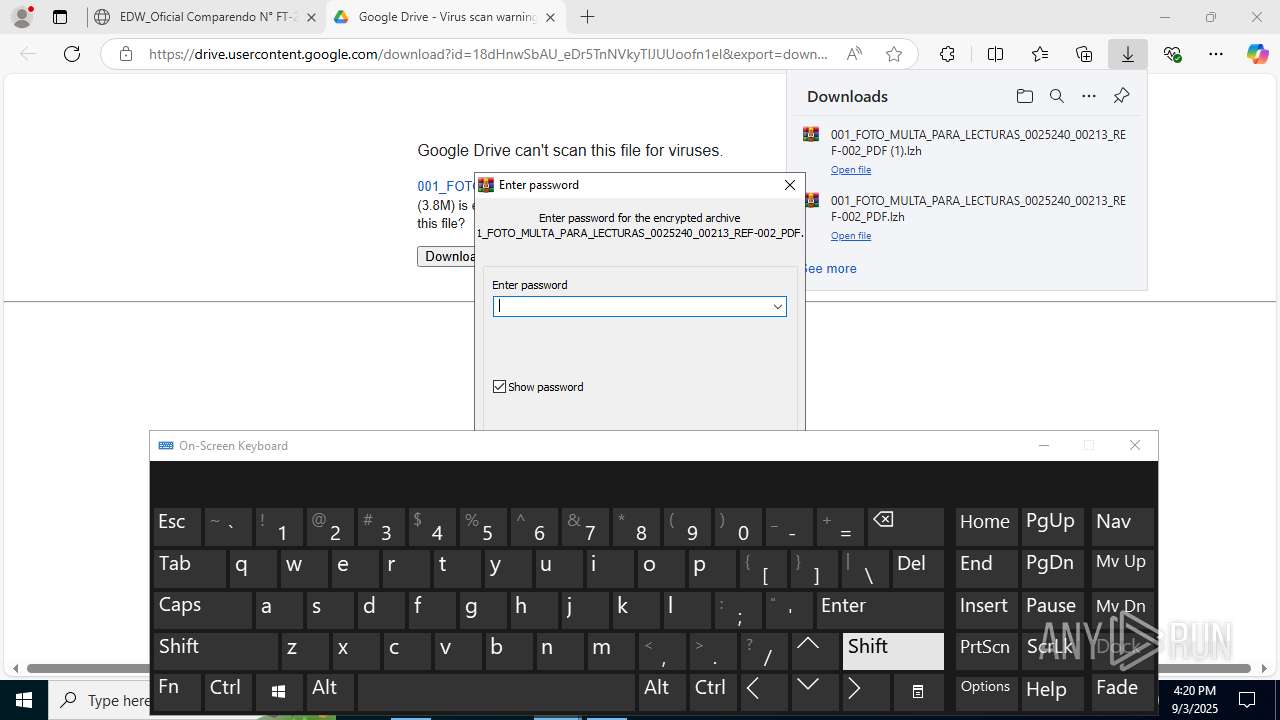Open Collections icon in toolbar
This screenshot has height=720, width=1280.
[x=1084, y=54]
